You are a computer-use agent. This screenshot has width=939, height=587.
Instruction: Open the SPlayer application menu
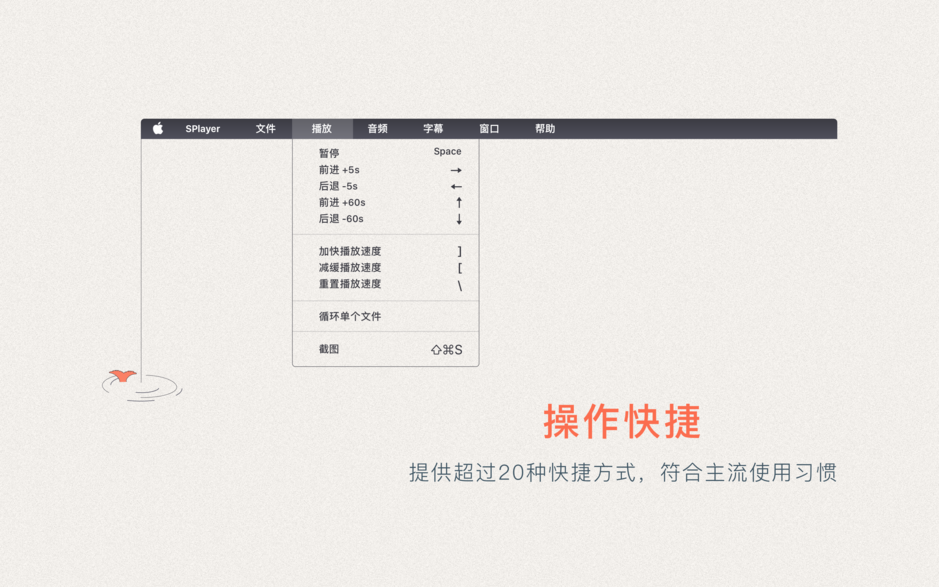point(203,128)
